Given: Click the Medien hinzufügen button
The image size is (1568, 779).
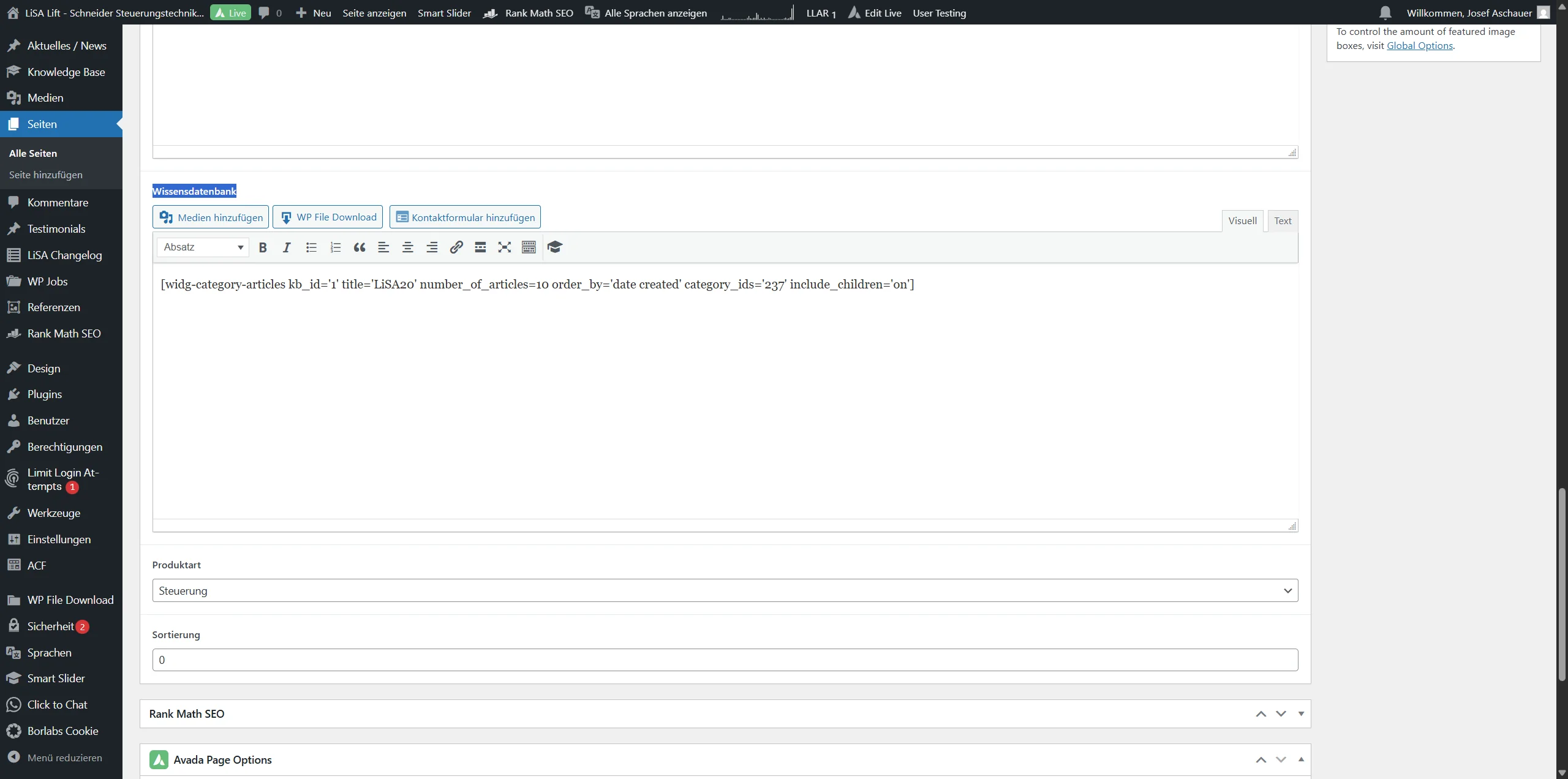Looking at the screenshot, I should 210,217.
